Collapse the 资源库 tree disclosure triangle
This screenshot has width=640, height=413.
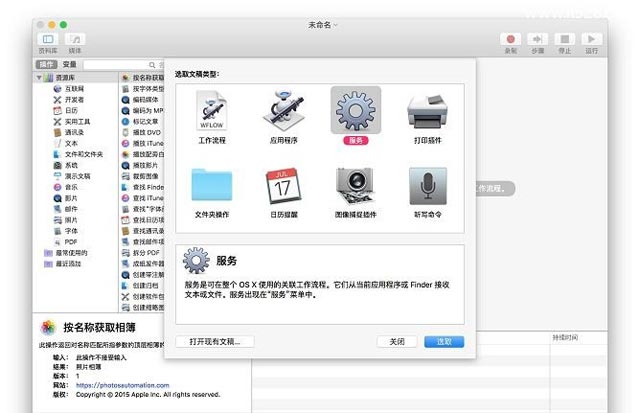(39, 78)
